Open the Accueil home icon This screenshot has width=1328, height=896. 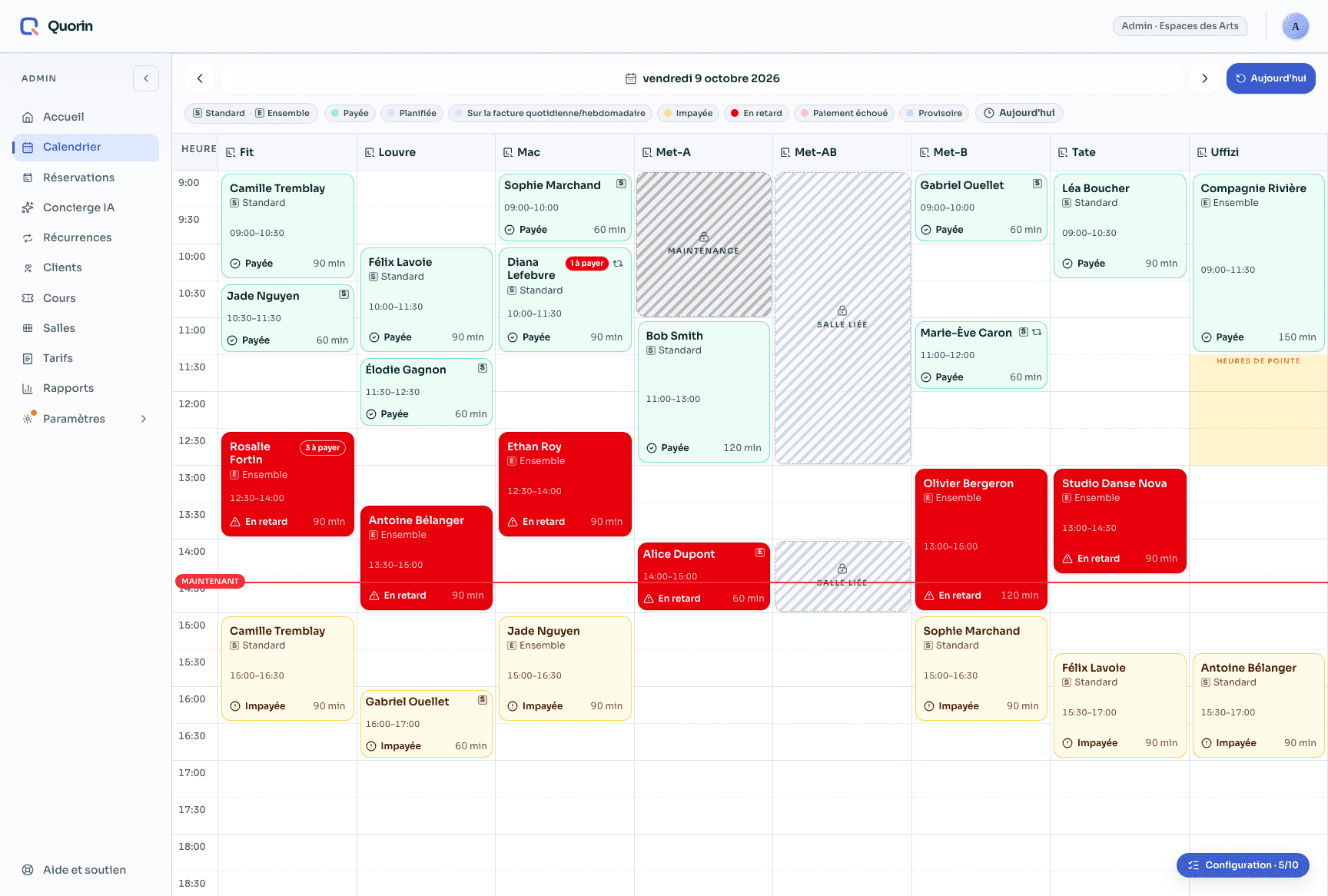tap(28, 118)
